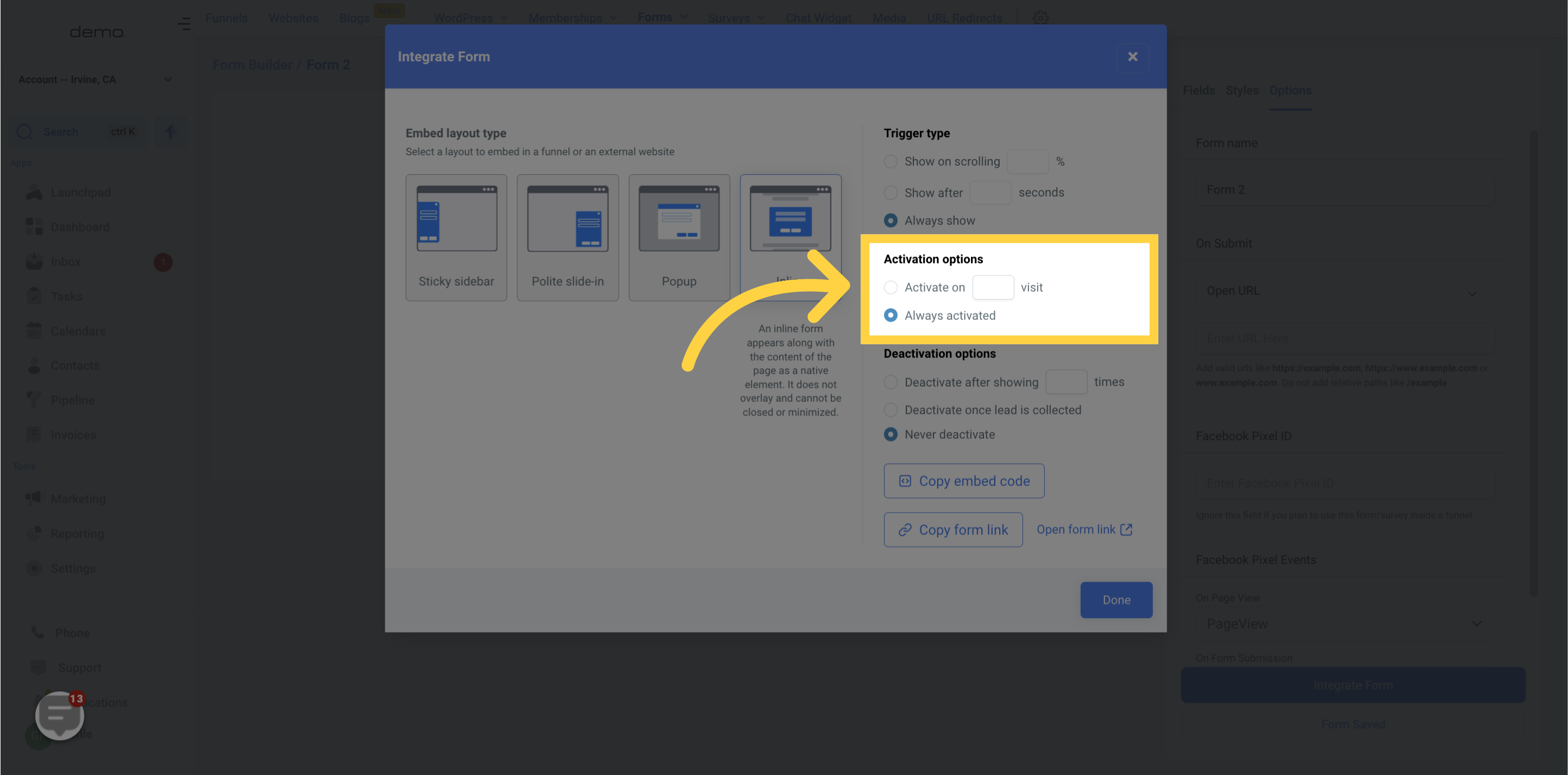The height and width of the screenshot is (775, 1568).
Task: Open the Pipeline section
Action: click(x=35, y=400)
